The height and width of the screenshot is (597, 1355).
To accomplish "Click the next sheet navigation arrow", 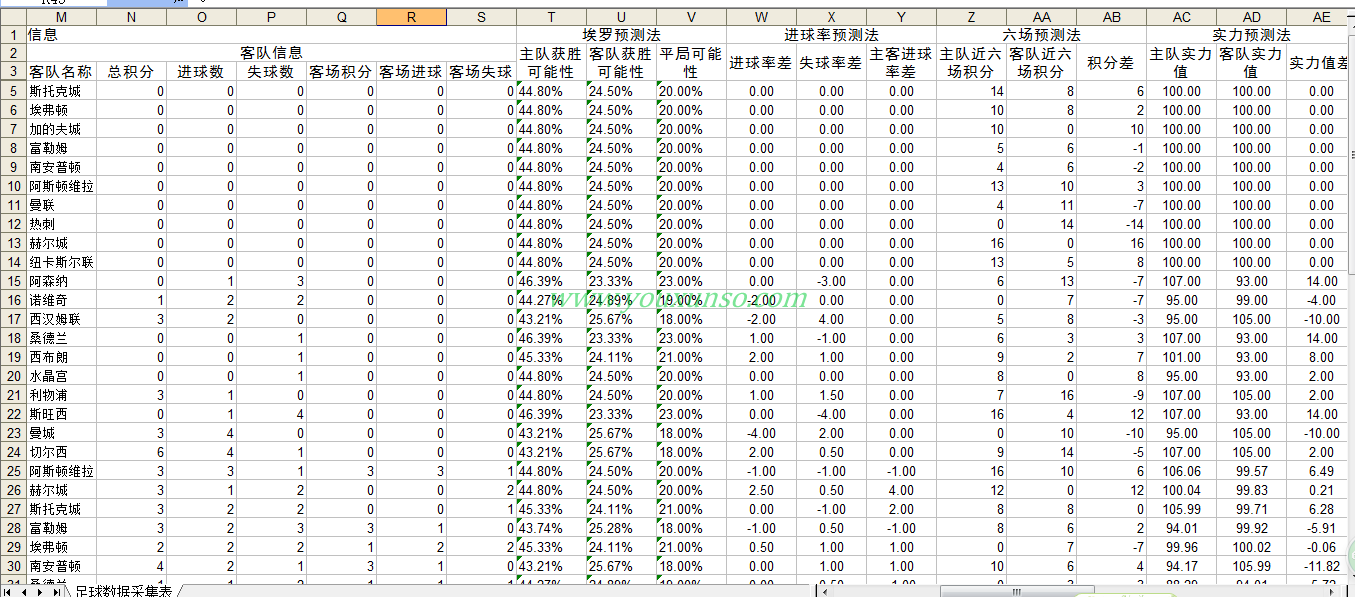I will click(39, 591).
